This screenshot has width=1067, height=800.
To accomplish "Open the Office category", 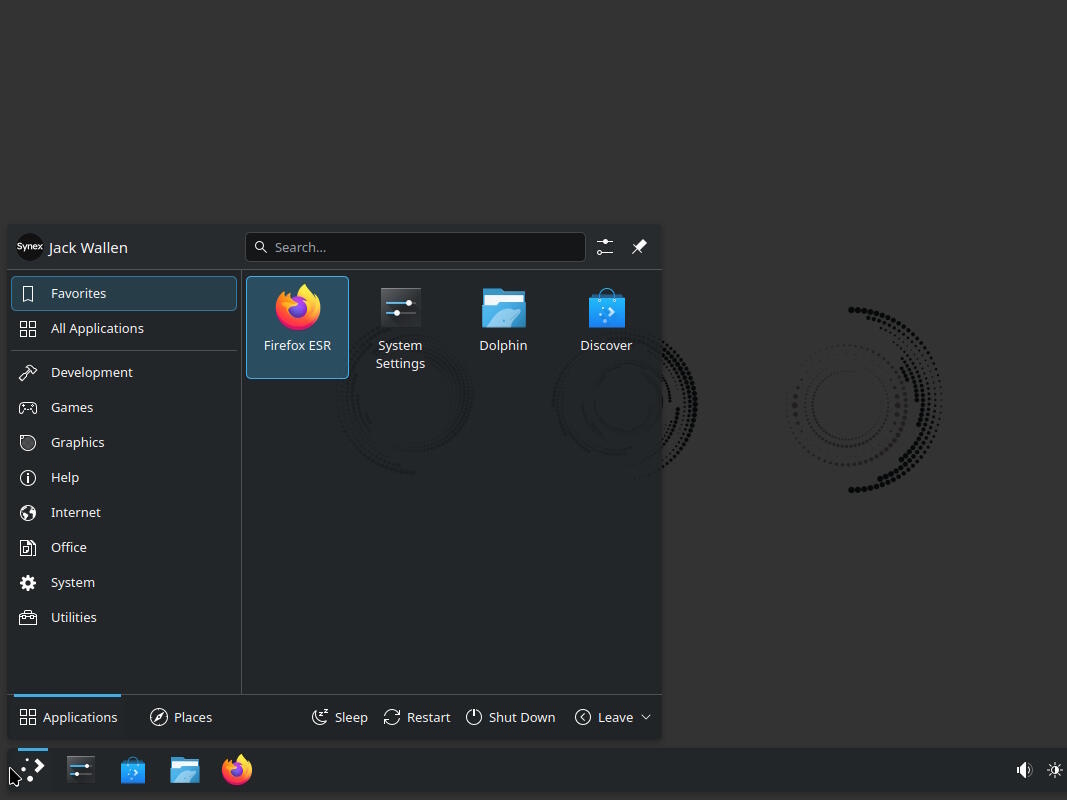I will click(124, 547).
